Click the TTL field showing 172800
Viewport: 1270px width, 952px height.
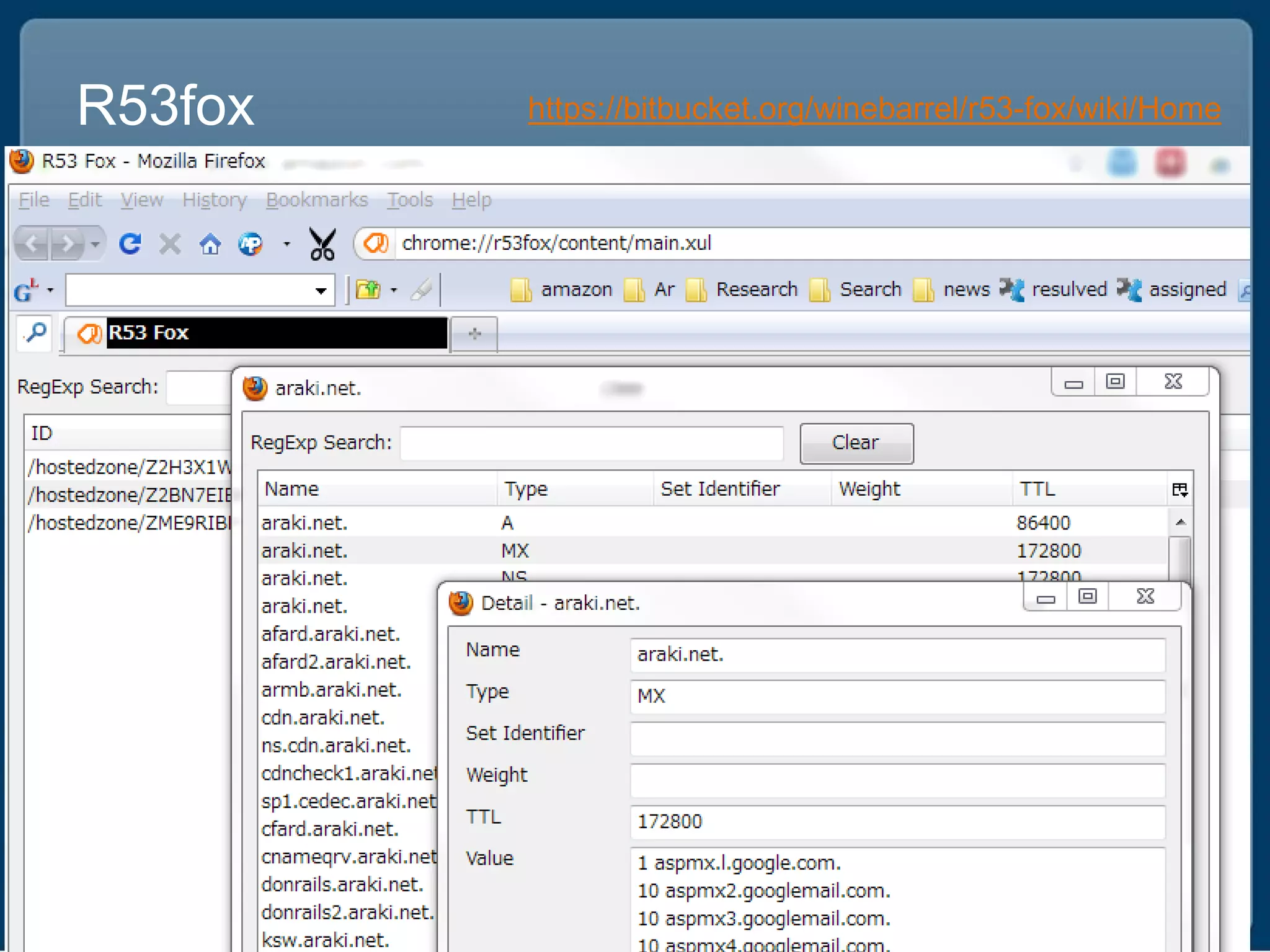coord(898,822)
